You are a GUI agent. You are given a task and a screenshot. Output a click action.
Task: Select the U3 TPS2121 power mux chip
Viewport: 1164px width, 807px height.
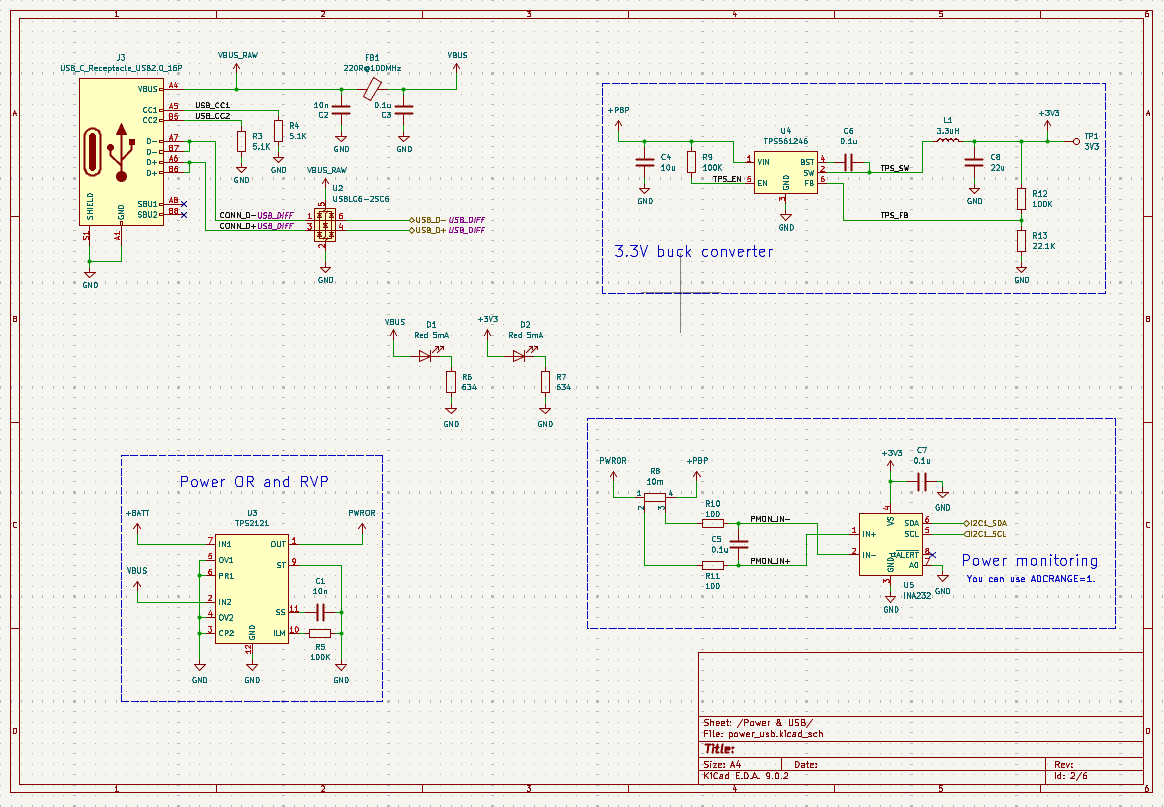coord(252,588)
